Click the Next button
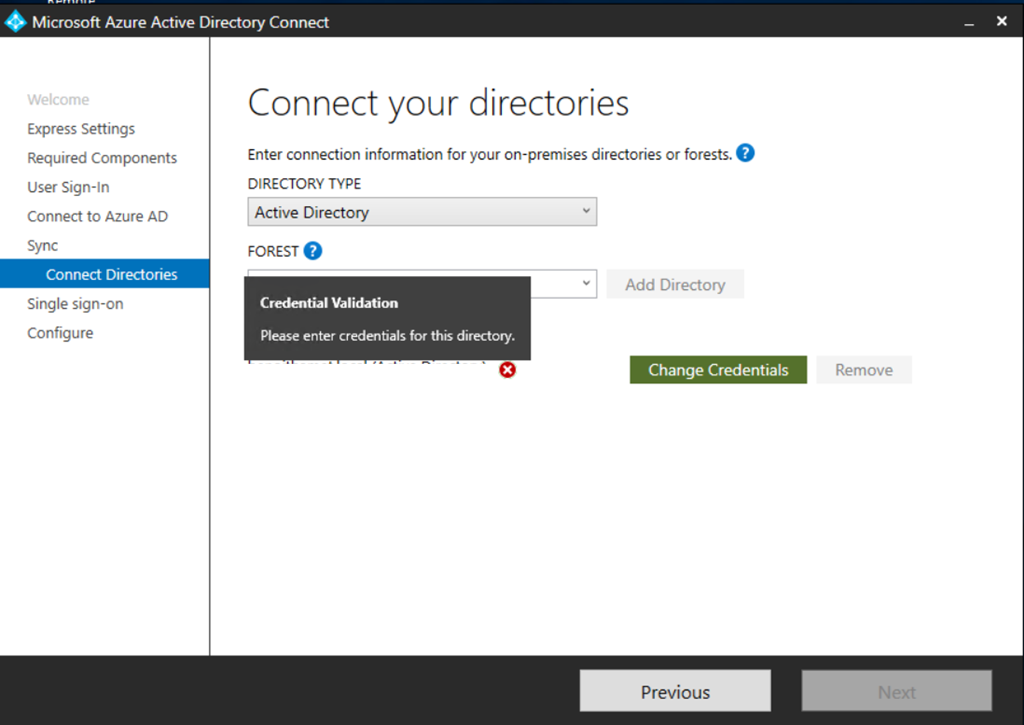1024x725 pixels. point(896,692)
